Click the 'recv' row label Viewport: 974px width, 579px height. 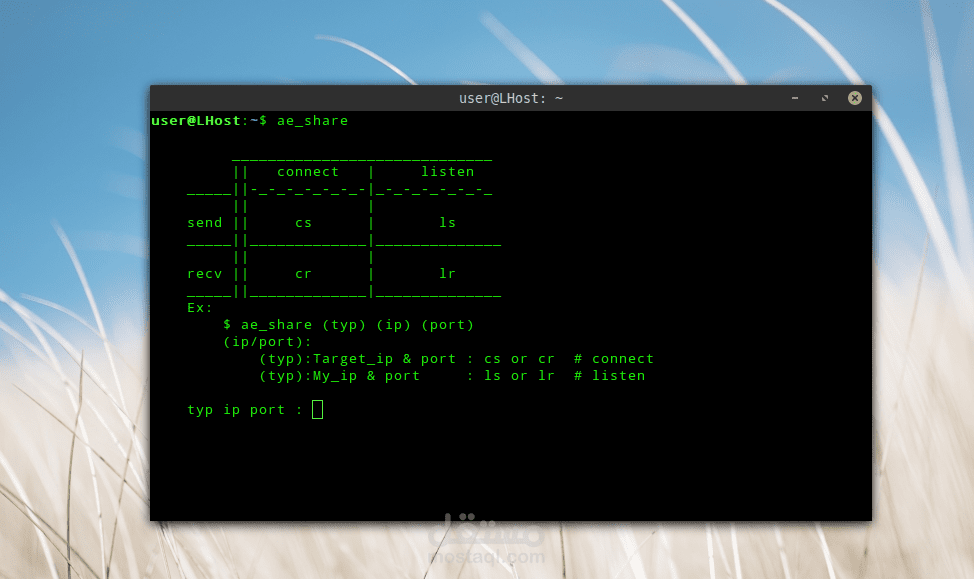pos(204,273)
